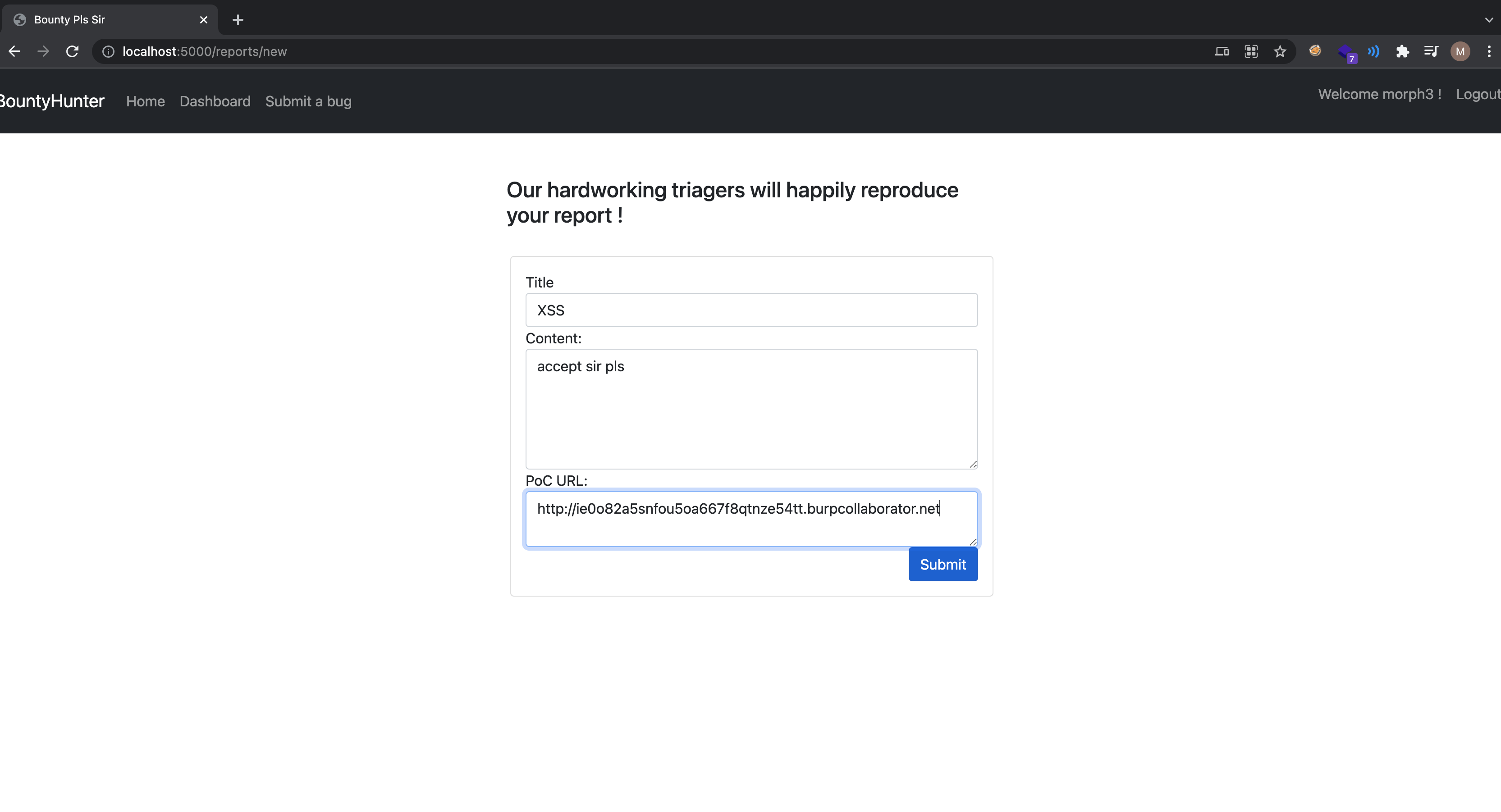1501x812 pixels.
Task: Open the Chrome profile avatar M
Action: click(1460, 51)
